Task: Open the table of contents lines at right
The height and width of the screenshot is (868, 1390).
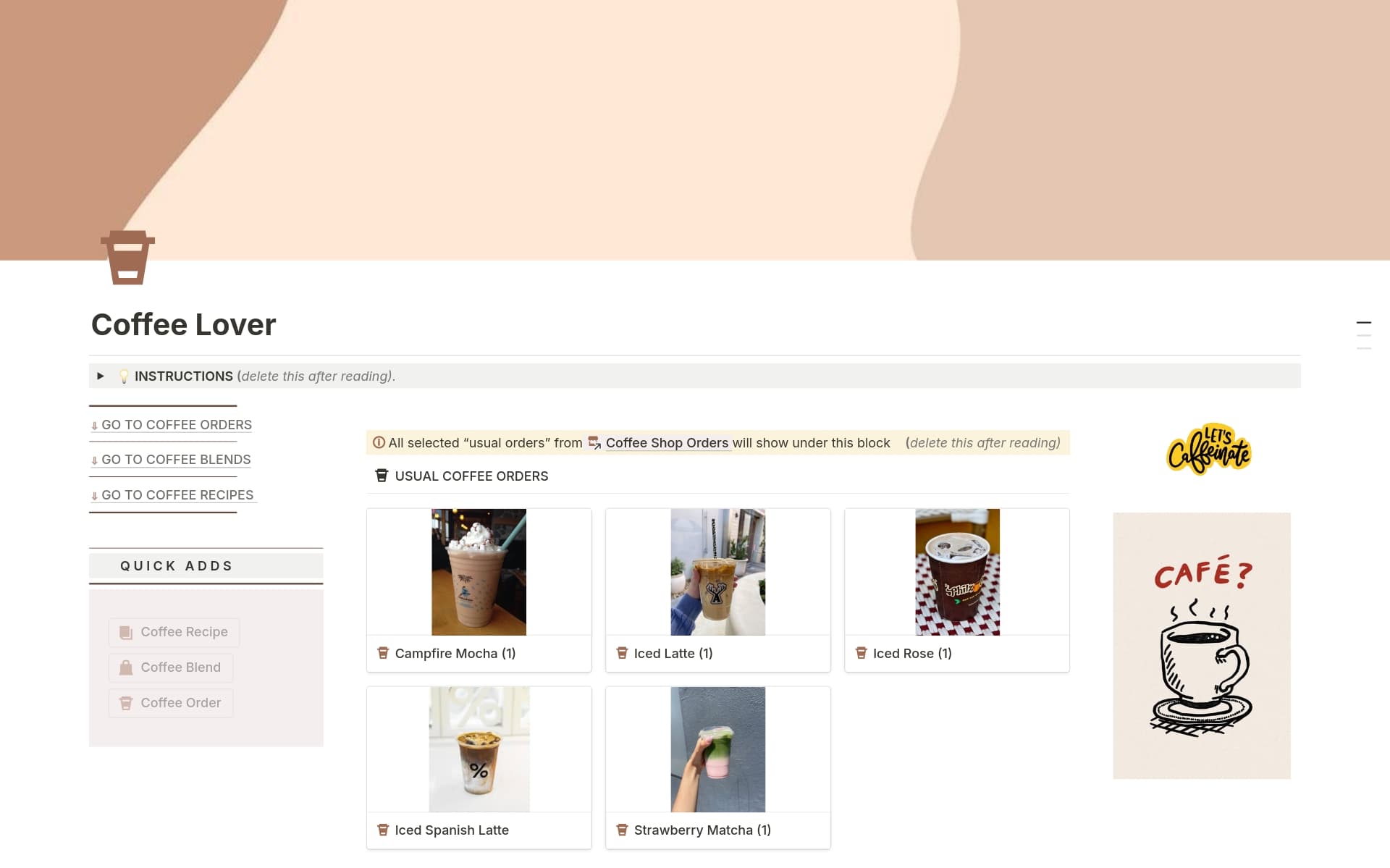Action: click(1363, 335)
